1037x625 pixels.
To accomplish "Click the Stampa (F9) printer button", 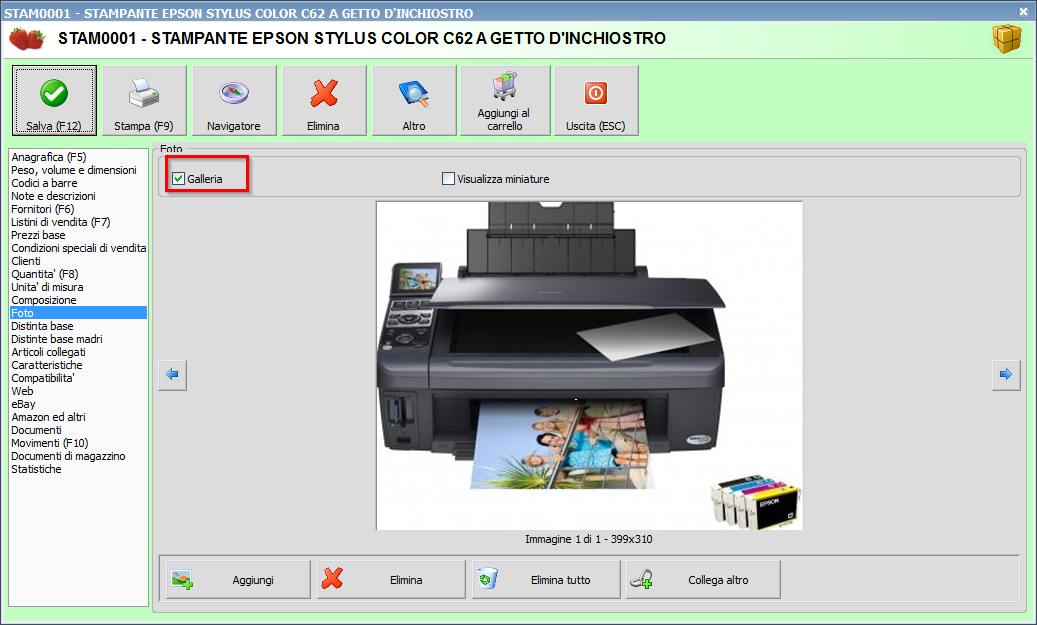I will click(144, 101).
